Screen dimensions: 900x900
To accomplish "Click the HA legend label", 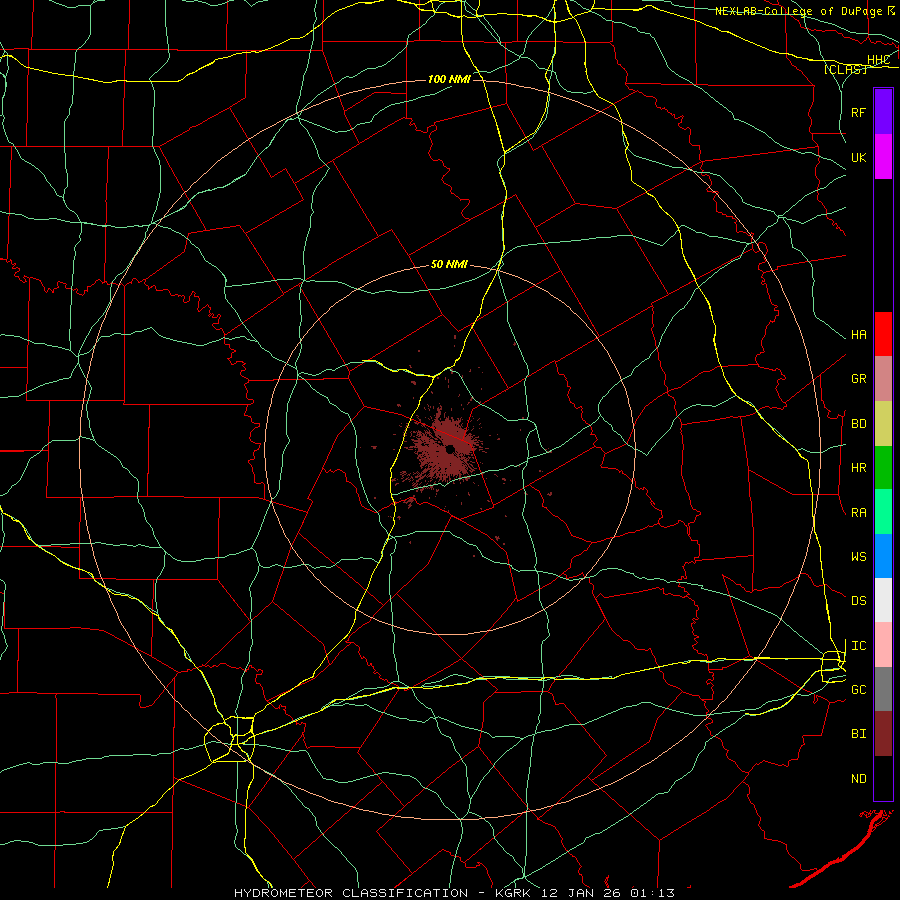I will (x=859, y=335).
